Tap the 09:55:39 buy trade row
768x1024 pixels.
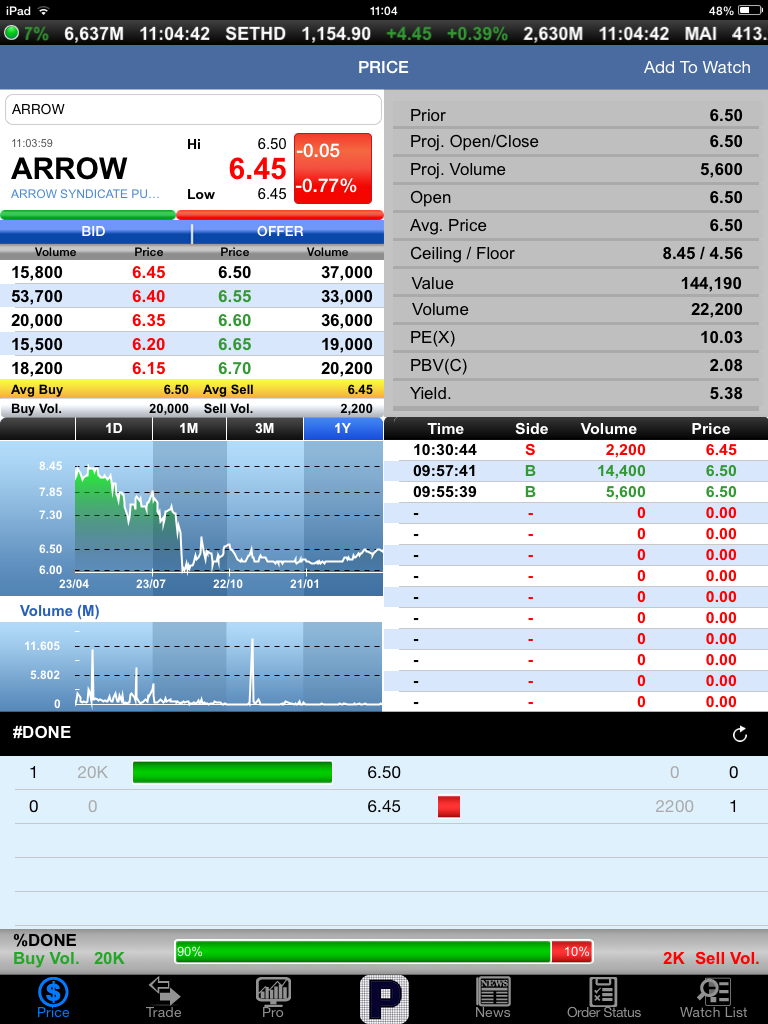click(x=575, y=492)
